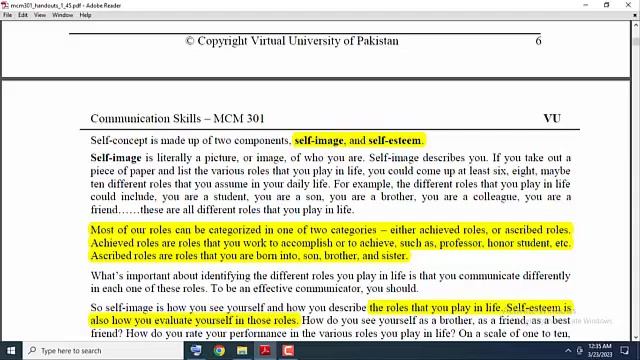Viewport: 640px width, 360px height.
Task: Click the Adobe Reader title bar icon
Action: tap(4, 5)
